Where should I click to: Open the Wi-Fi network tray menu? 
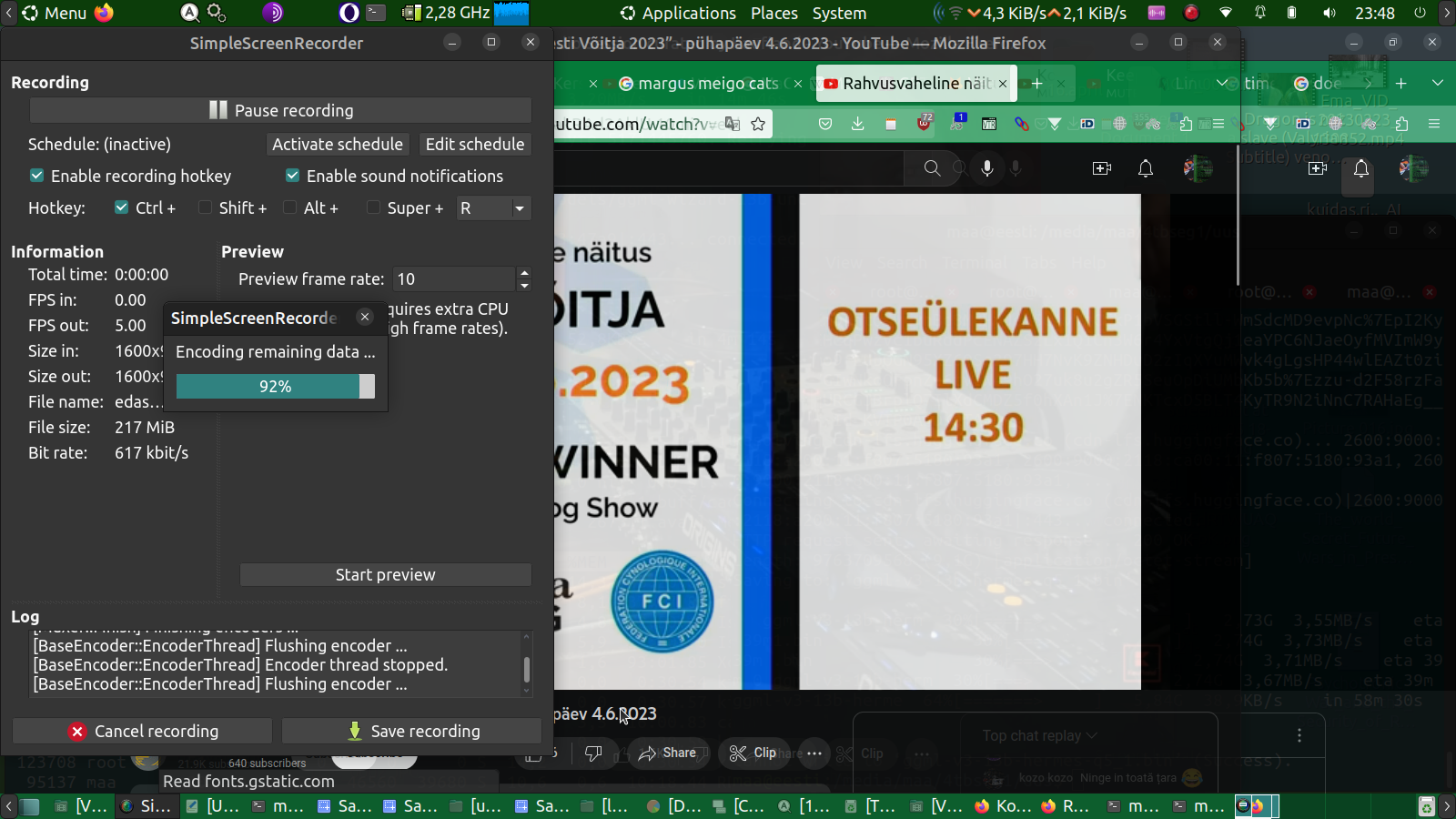1226,13
